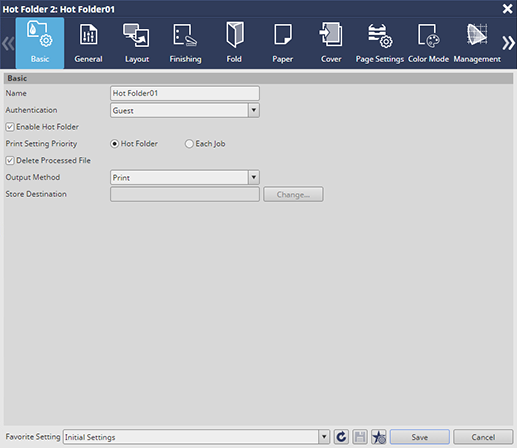Uncheck Delete Processed File
The width and height of the screenshot is (517, 448).
10,161
